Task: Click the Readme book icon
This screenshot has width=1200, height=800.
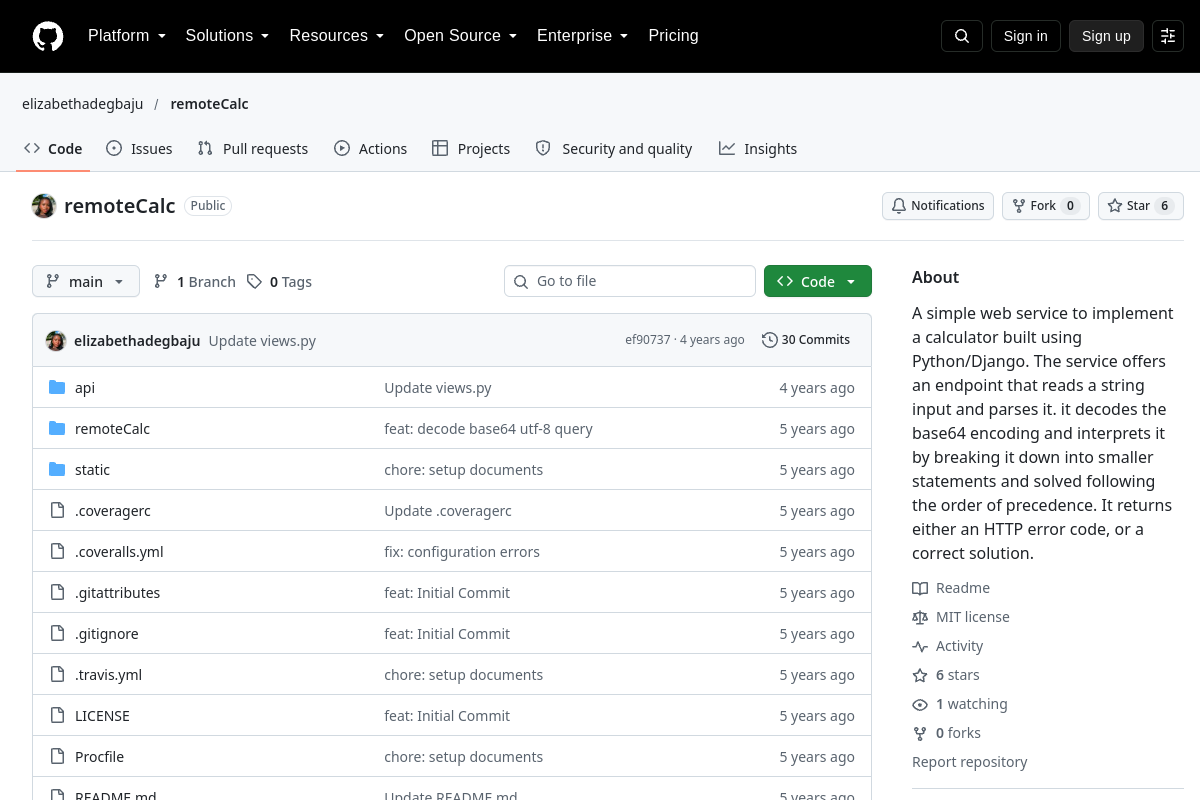Action: click(920, 588)
